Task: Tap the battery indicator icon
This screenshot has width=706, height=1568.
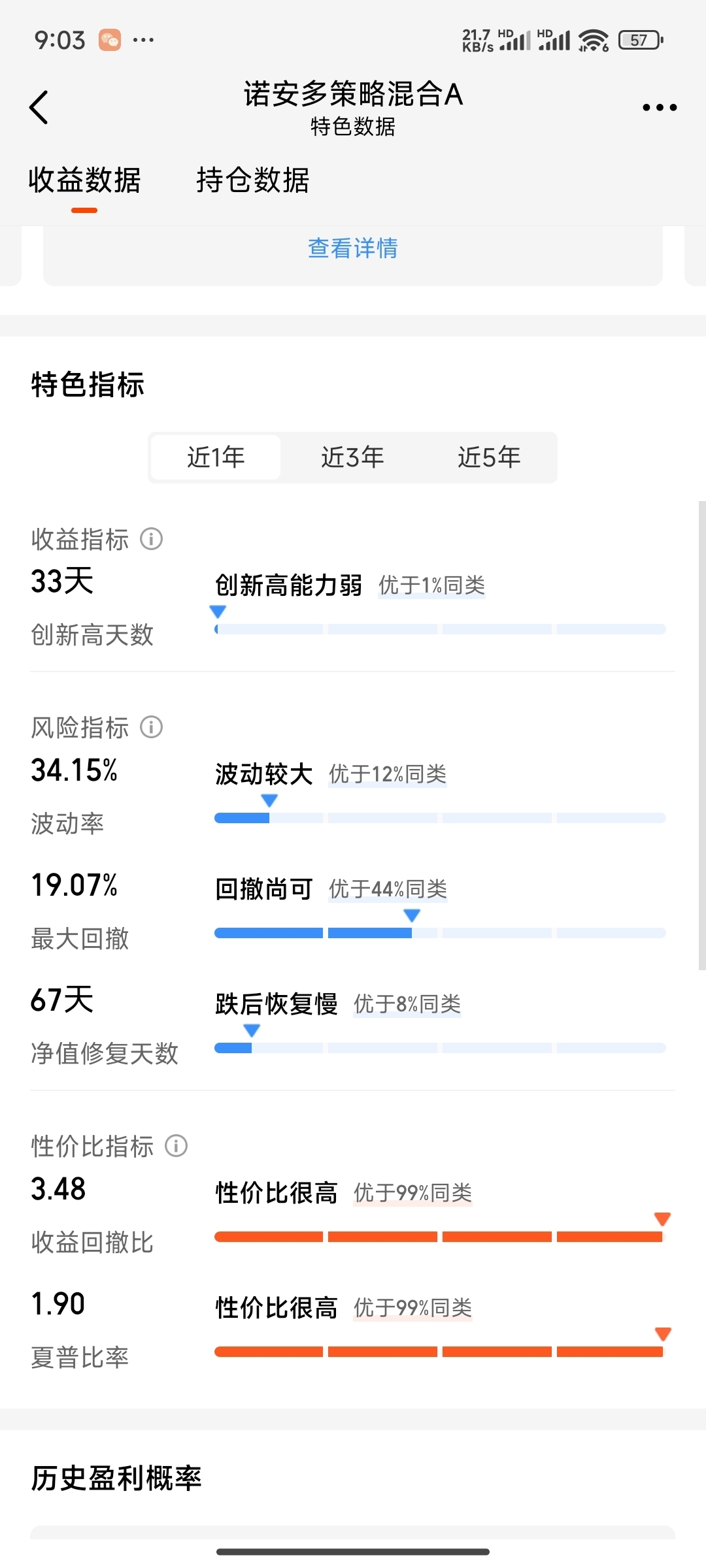Action: click(641, 40)
